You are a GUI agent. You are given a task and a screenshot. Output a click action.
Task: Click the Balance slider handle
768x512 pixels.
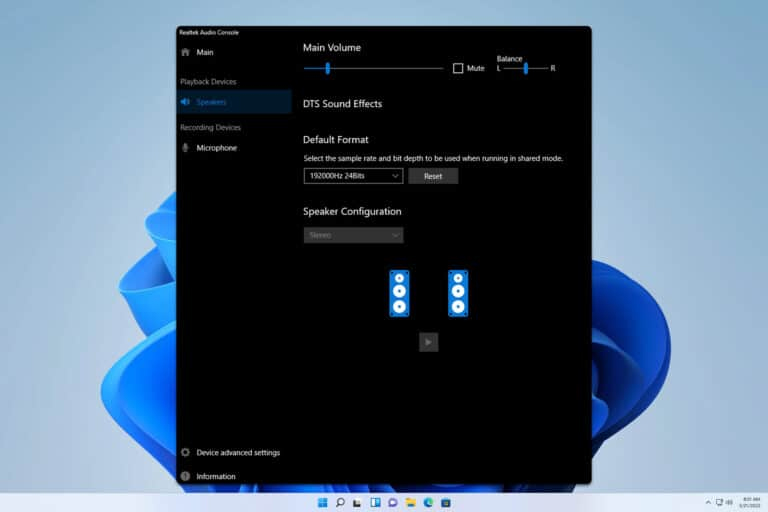526,68
